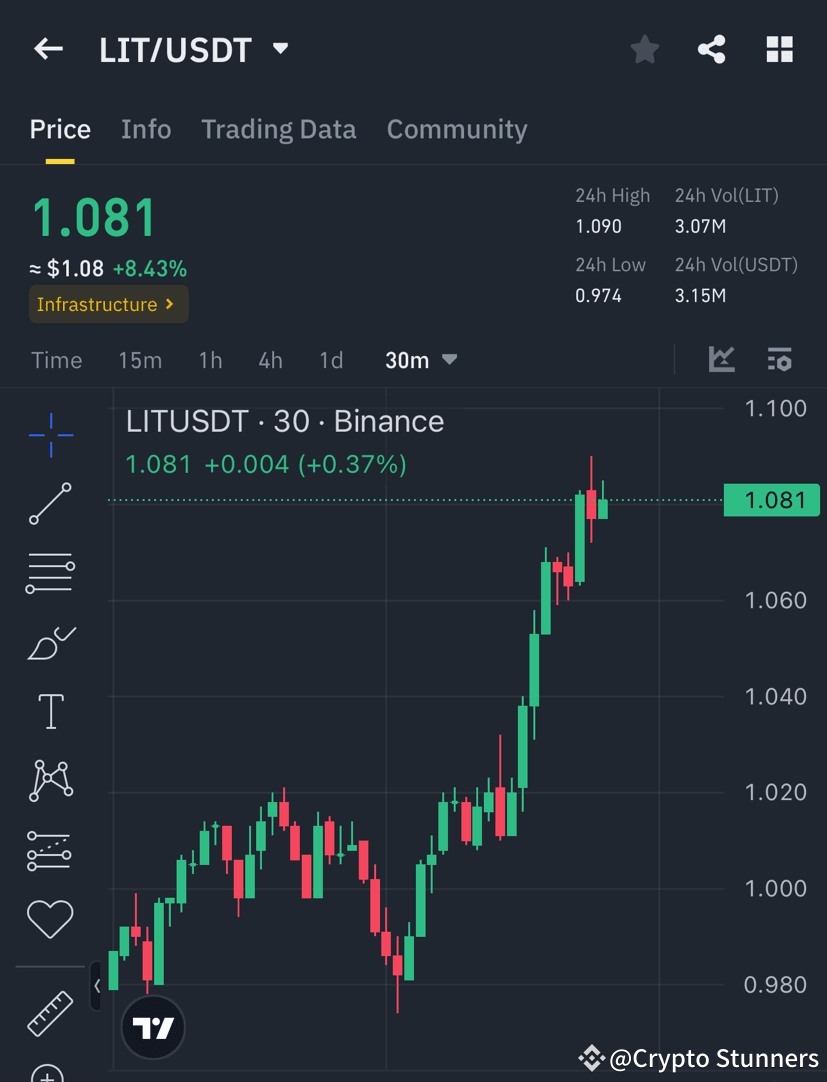Open the parallel lines drawing tool
Screen dimensions: 827x1082
(50, 572)
